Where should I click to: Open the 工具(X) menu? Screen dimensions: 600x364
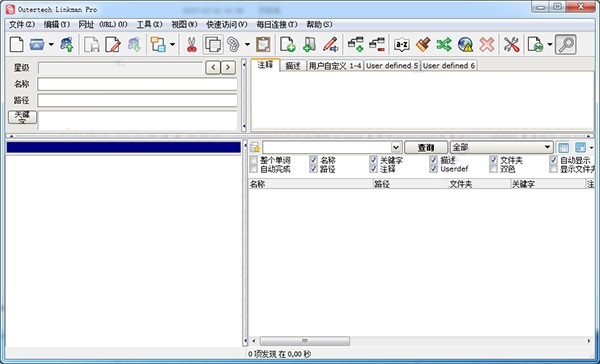[x=150, y=24]
